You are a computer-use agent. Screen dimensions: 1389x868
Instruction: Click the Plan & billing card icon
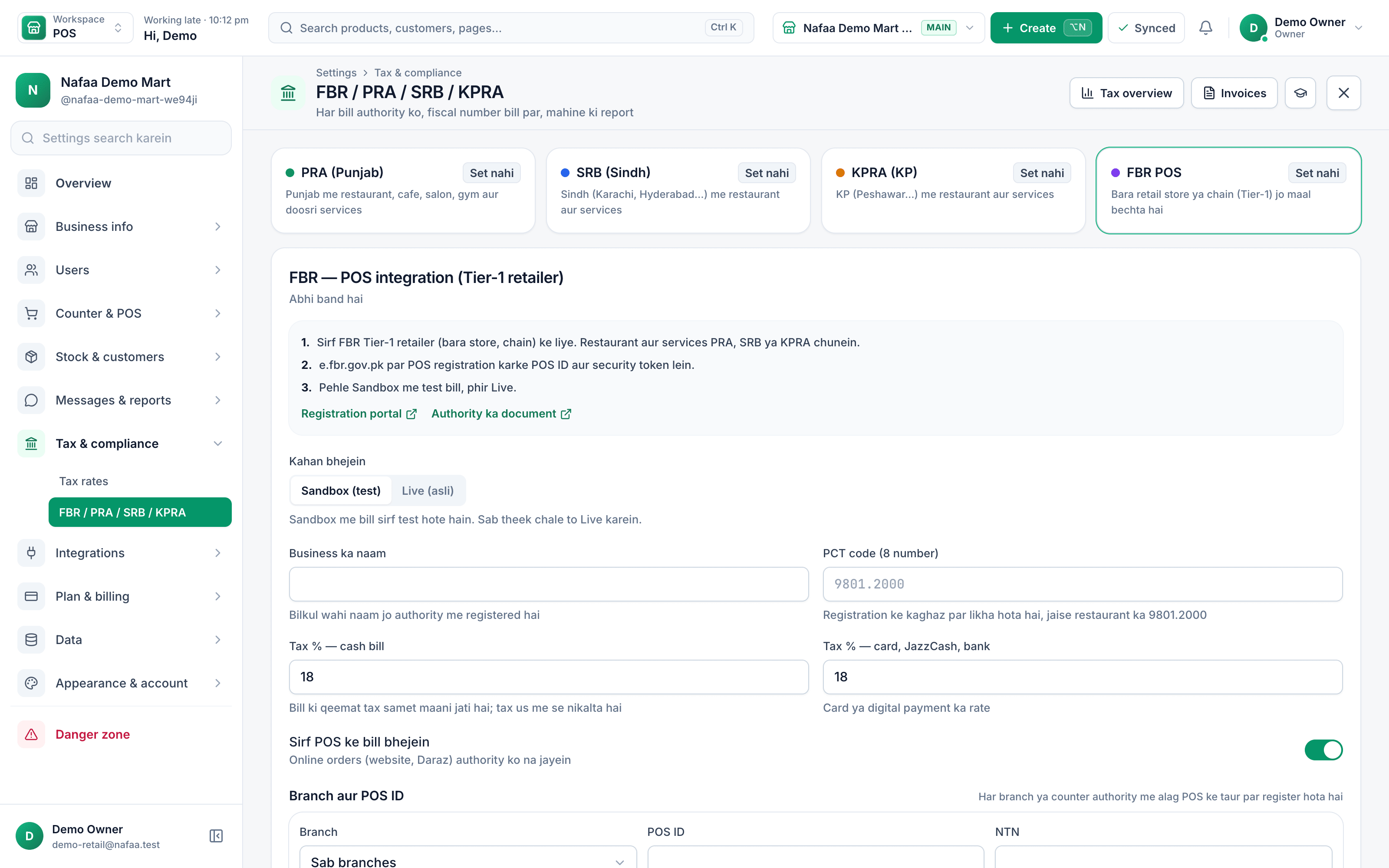31,596
